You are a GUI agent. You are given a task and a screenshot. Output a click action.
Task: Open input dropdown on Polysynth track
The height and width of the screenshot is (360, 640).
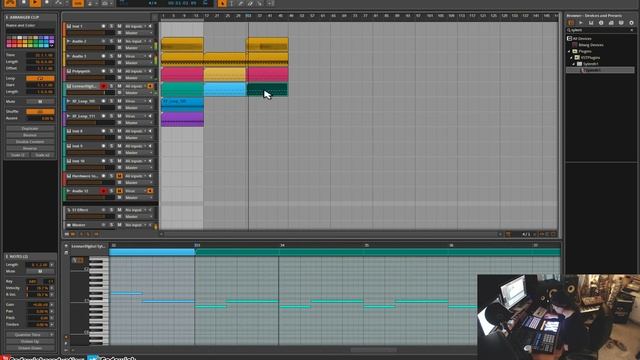point(136,71)
